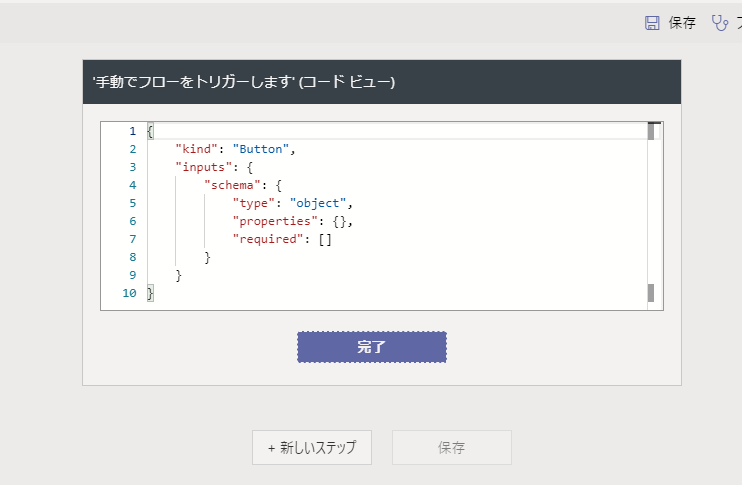Click the "required" key on line 7
Image resolution: width=742 pixels, height=485 pixels.
[x=268, y=239]
